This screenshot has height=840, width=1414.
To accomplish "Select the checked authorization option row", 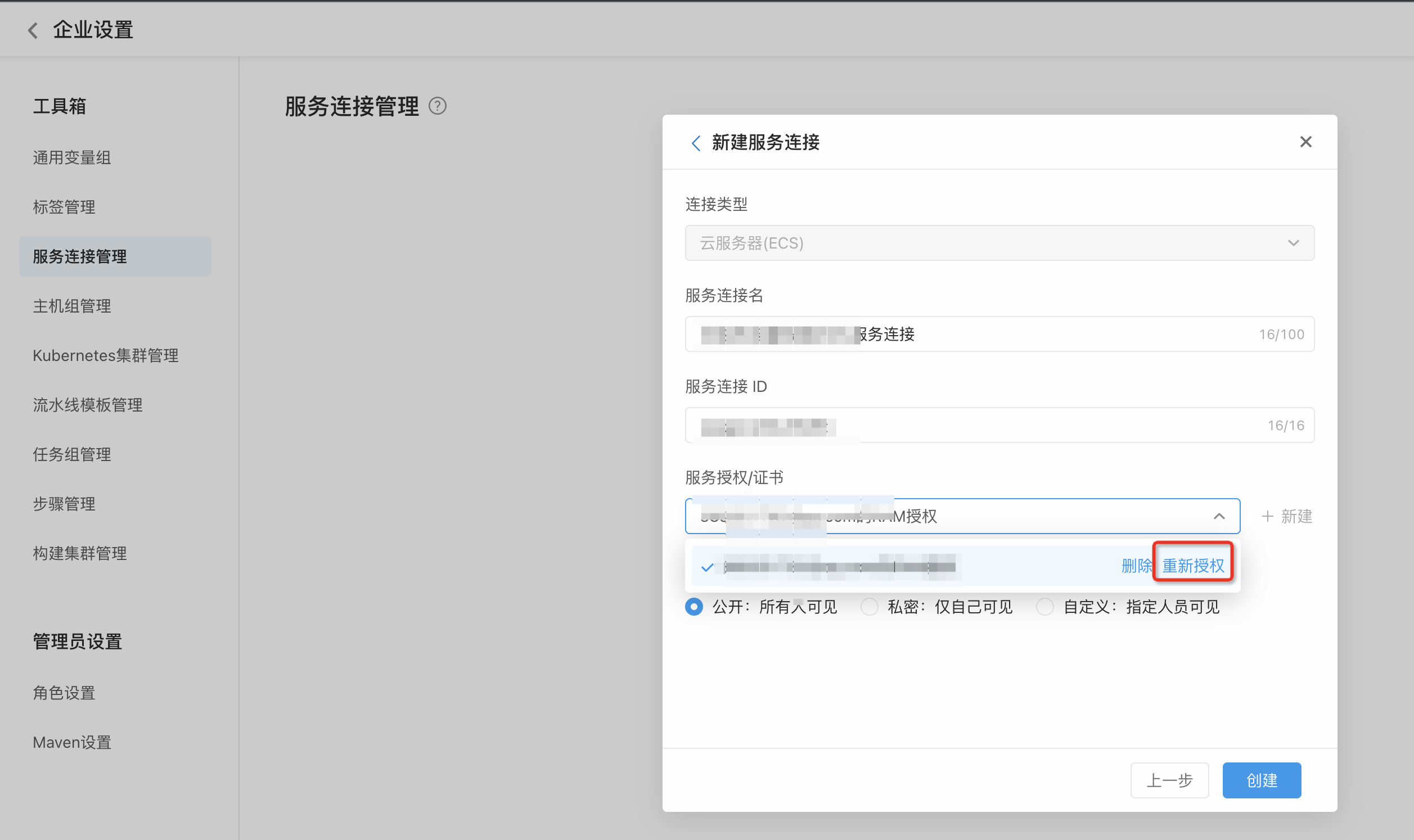I will 962,566.
